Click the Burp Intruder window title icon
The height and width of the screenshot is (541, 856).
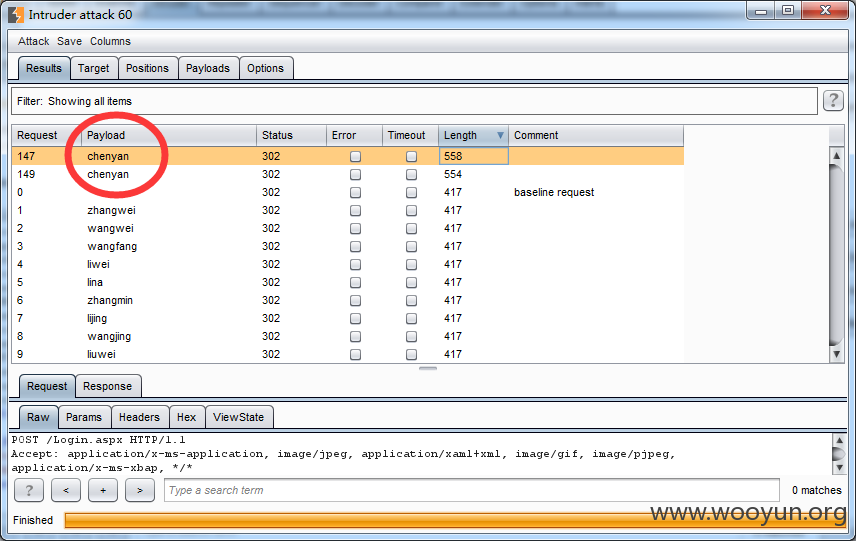(16, 14)
